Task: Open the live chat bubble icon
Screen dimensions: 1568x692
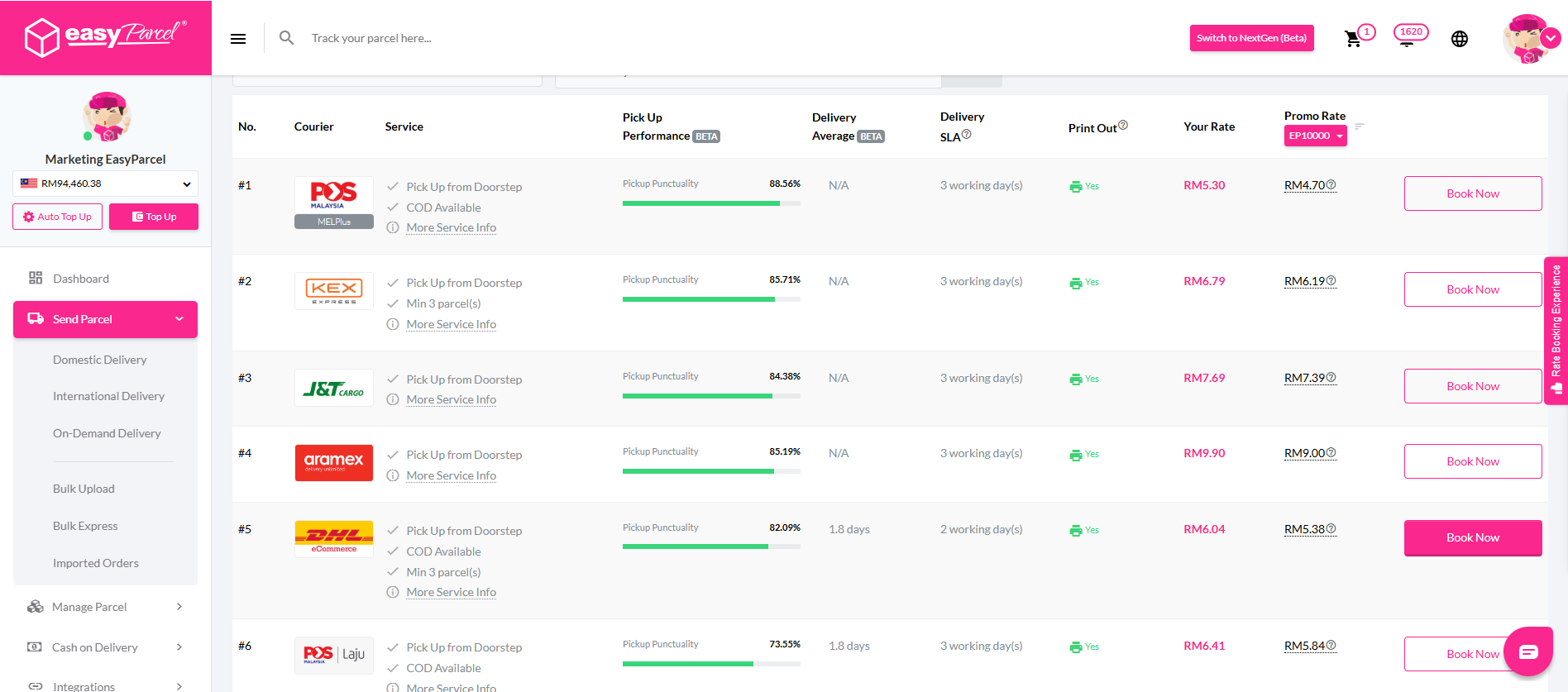Action: 1528,652
